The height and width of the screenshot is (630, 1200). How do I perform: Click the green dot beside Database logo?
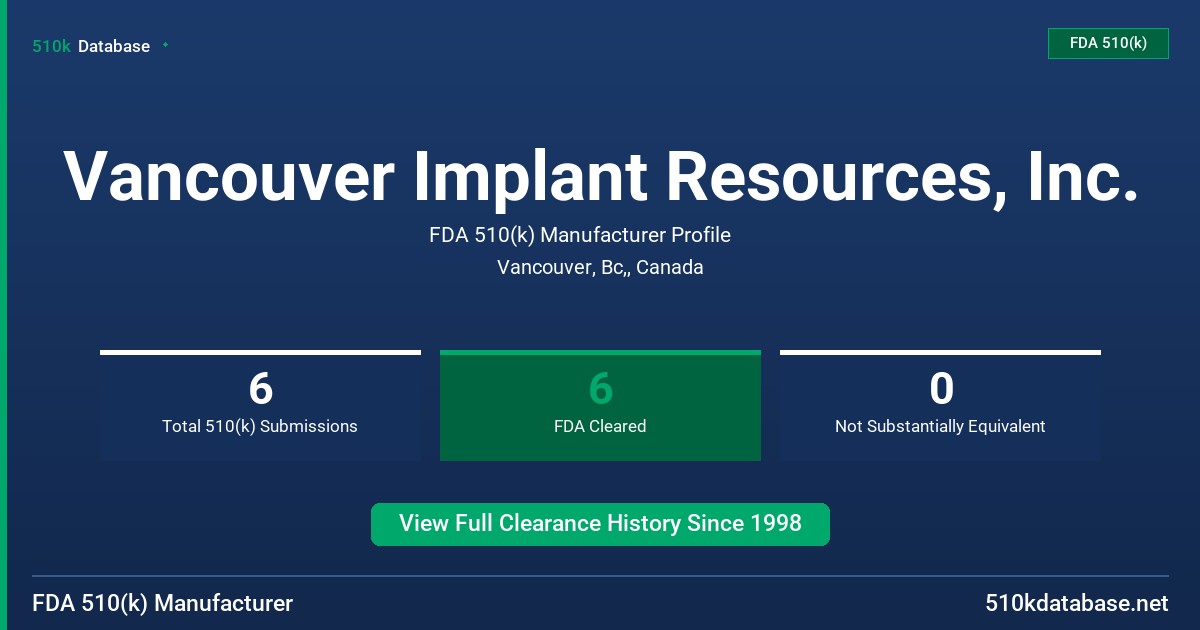(x=165, y=45)
